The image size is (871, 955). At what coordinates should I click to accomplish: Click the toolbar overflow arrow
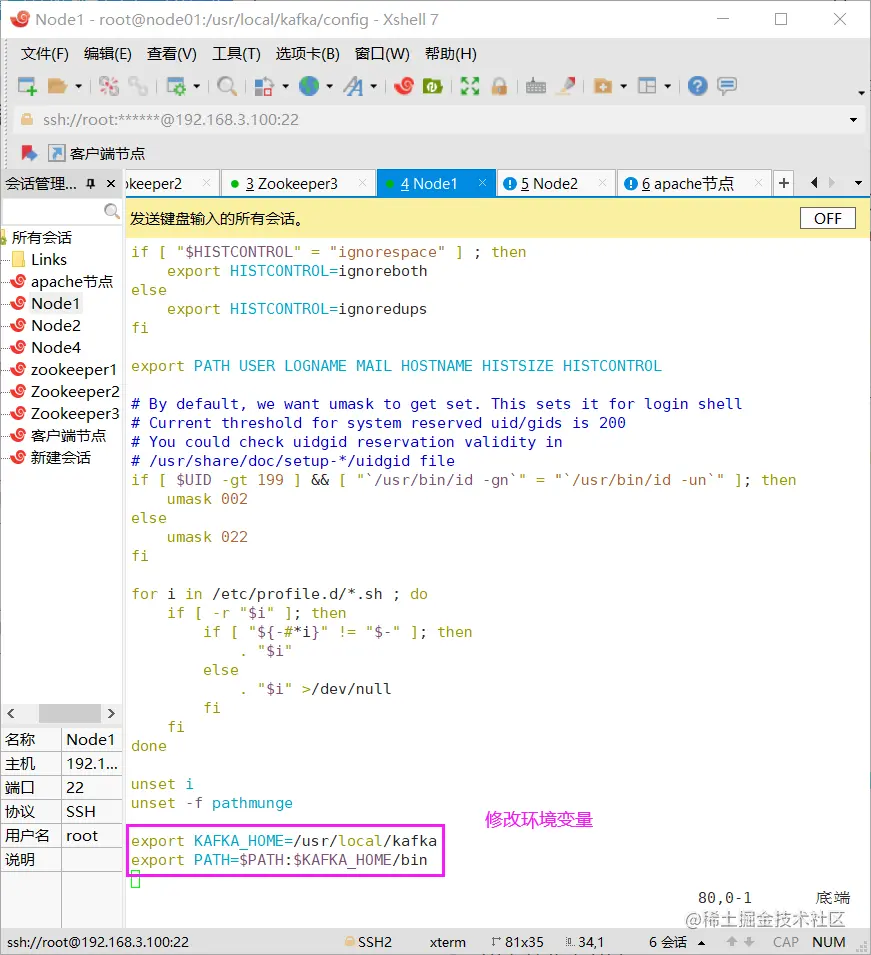[861, 93]
